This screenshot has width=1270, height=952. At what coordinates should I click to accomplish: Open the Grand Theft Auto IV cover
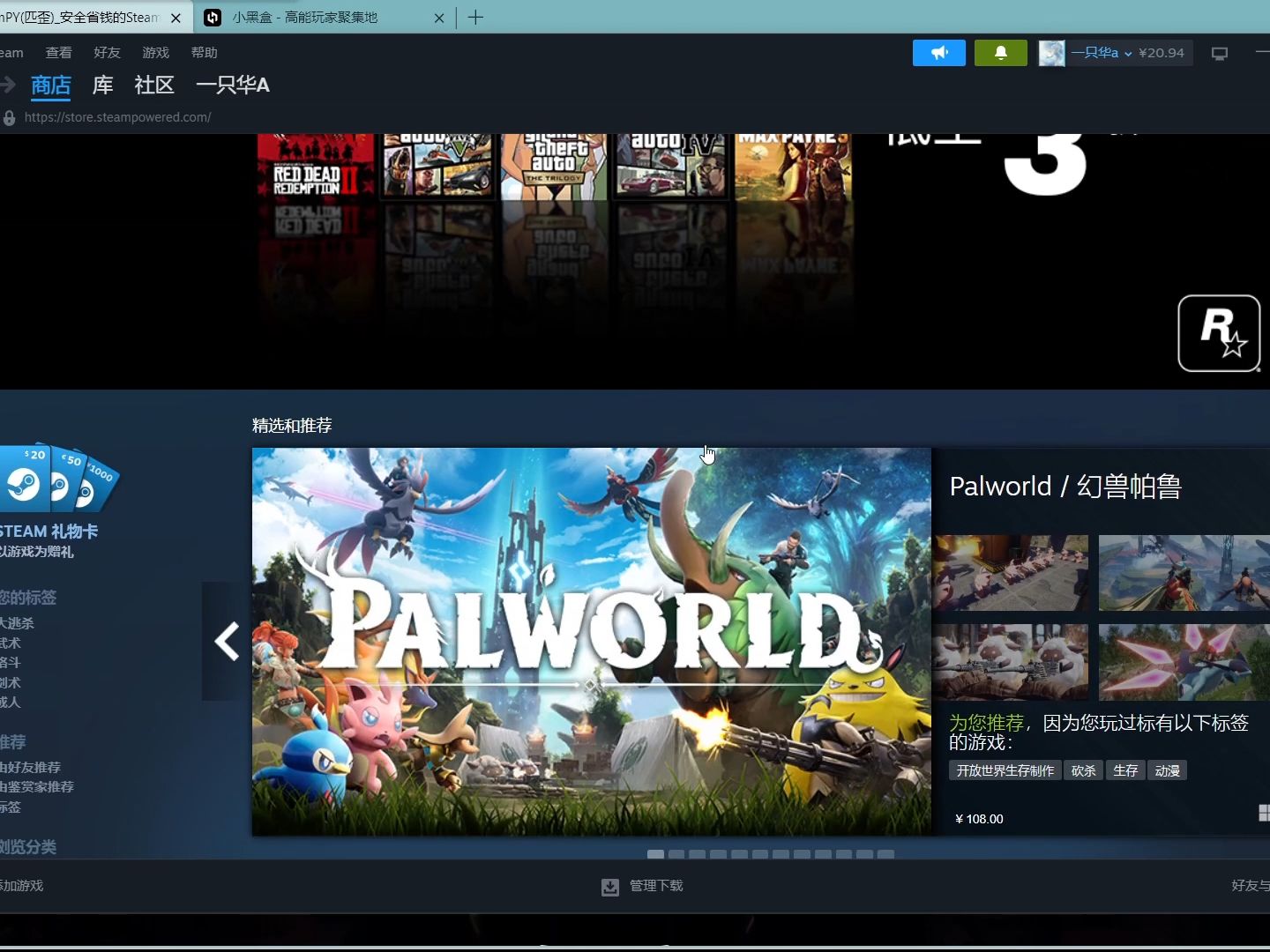[670, 165]
